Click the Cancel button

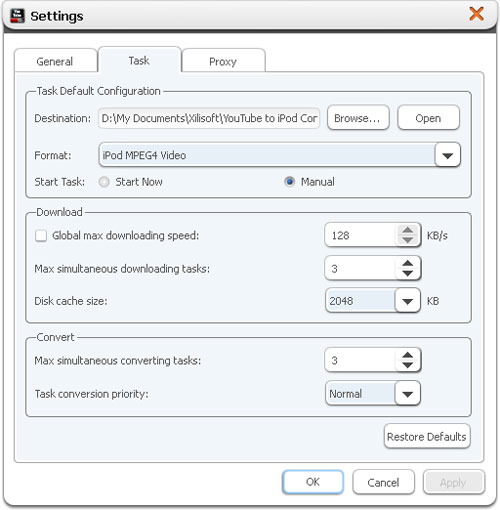point(383,482)
